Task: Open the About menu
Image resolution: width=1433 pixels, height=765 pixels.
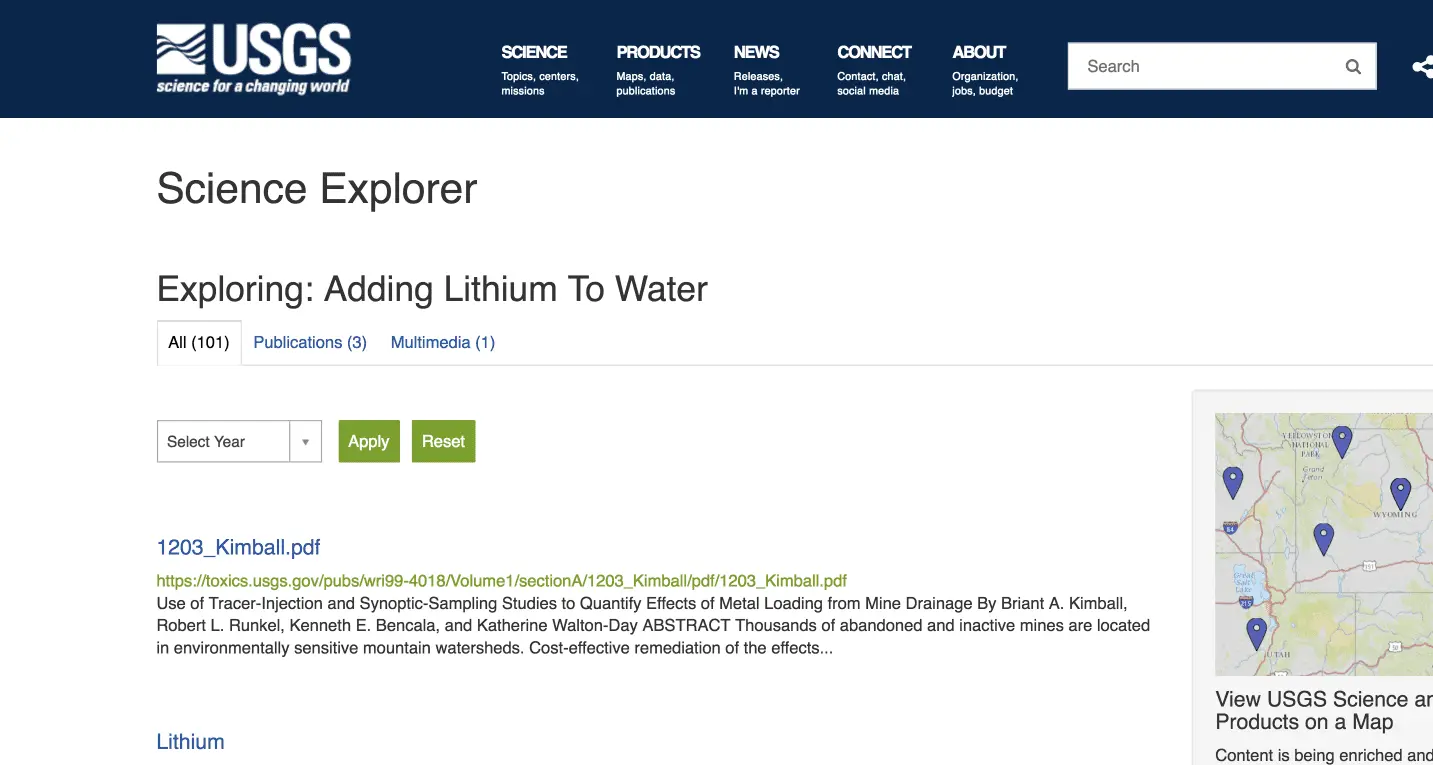Action: point(979,52)
